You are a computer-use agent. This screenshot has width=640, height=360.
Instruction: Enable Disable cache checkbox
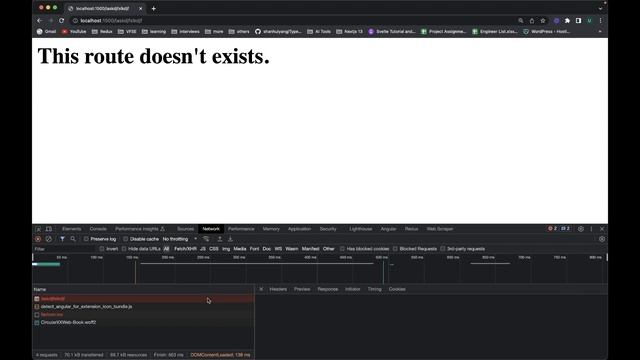(125, 239)
